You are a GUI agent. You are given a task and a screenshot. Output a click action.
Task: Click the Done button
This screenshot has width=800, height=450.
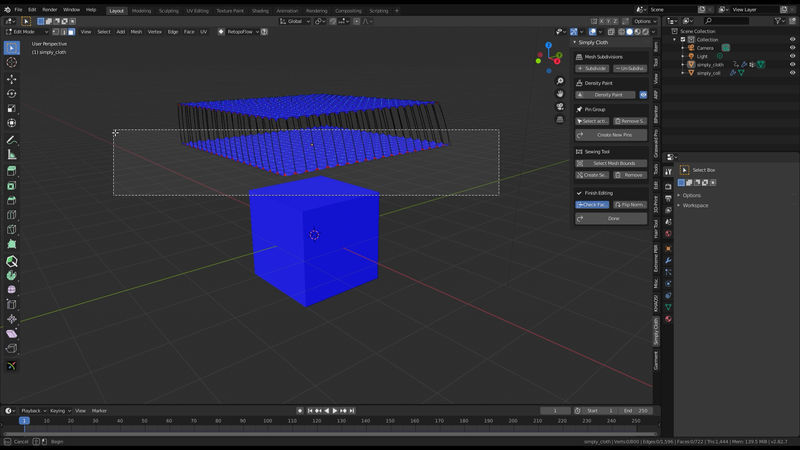(611, 218)
